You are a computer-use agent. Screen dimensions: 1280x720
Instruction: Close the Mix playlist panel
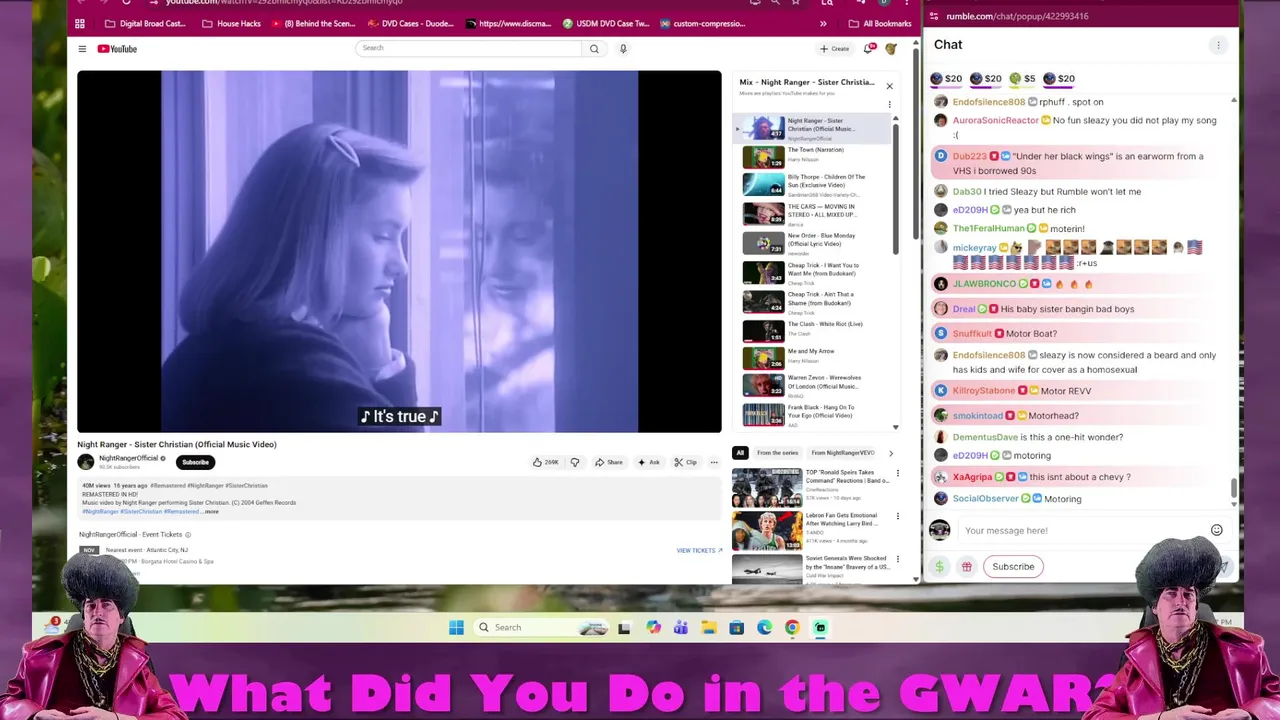pyautogui.click(x=889, y=86)
